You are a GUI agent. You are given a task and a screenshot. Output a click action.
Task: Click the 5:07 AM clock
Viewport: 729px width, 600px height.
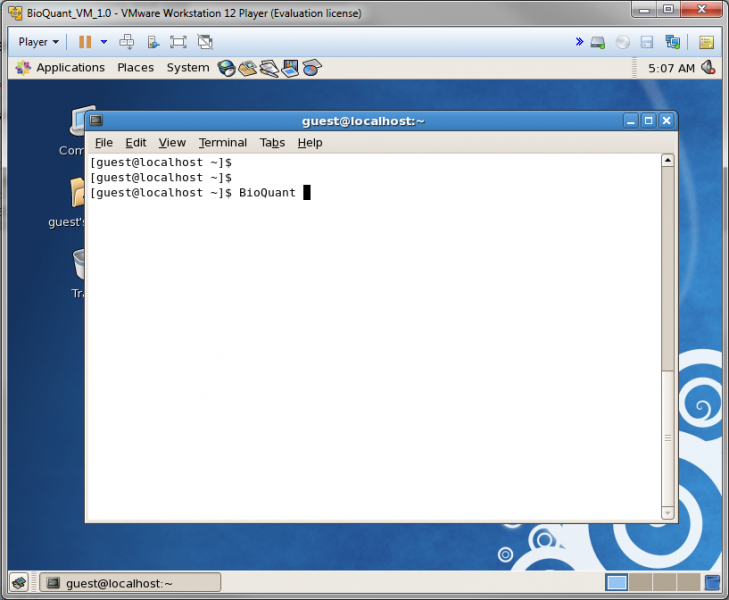671,68
